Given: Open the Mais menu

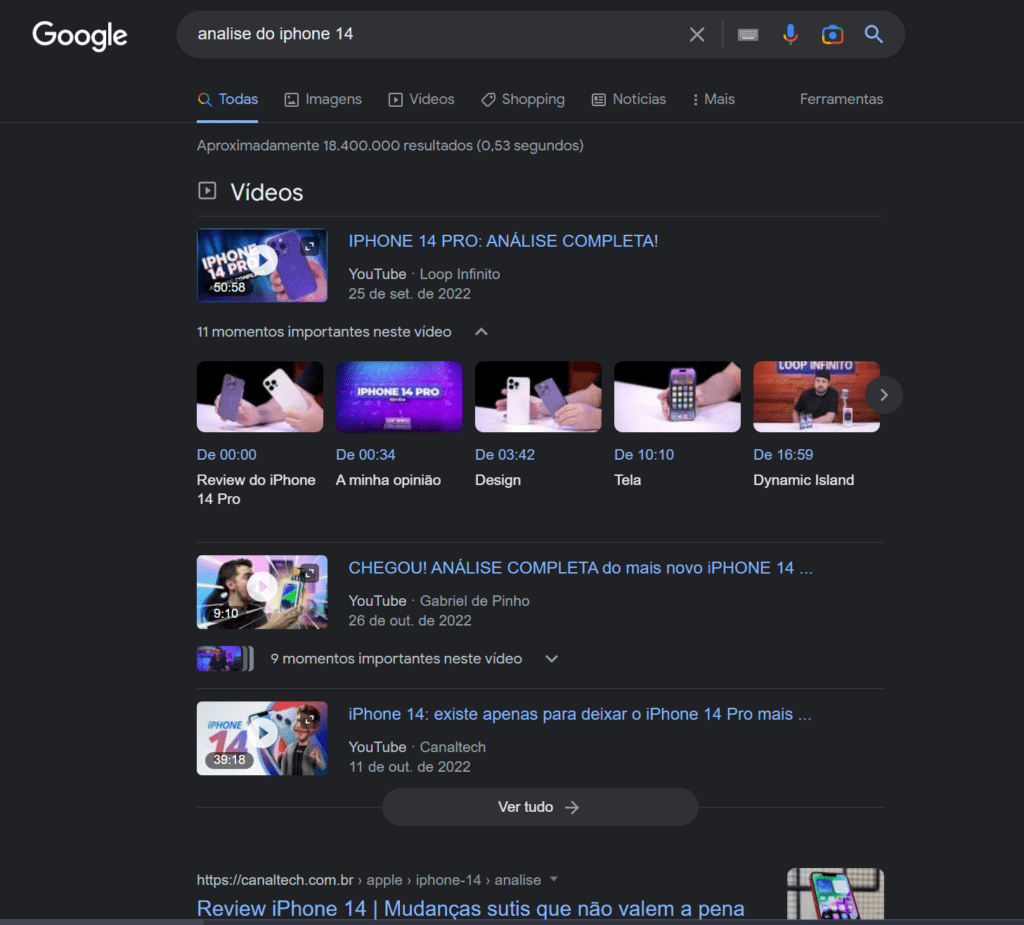Looking at the screenshot, I should 713,99.
